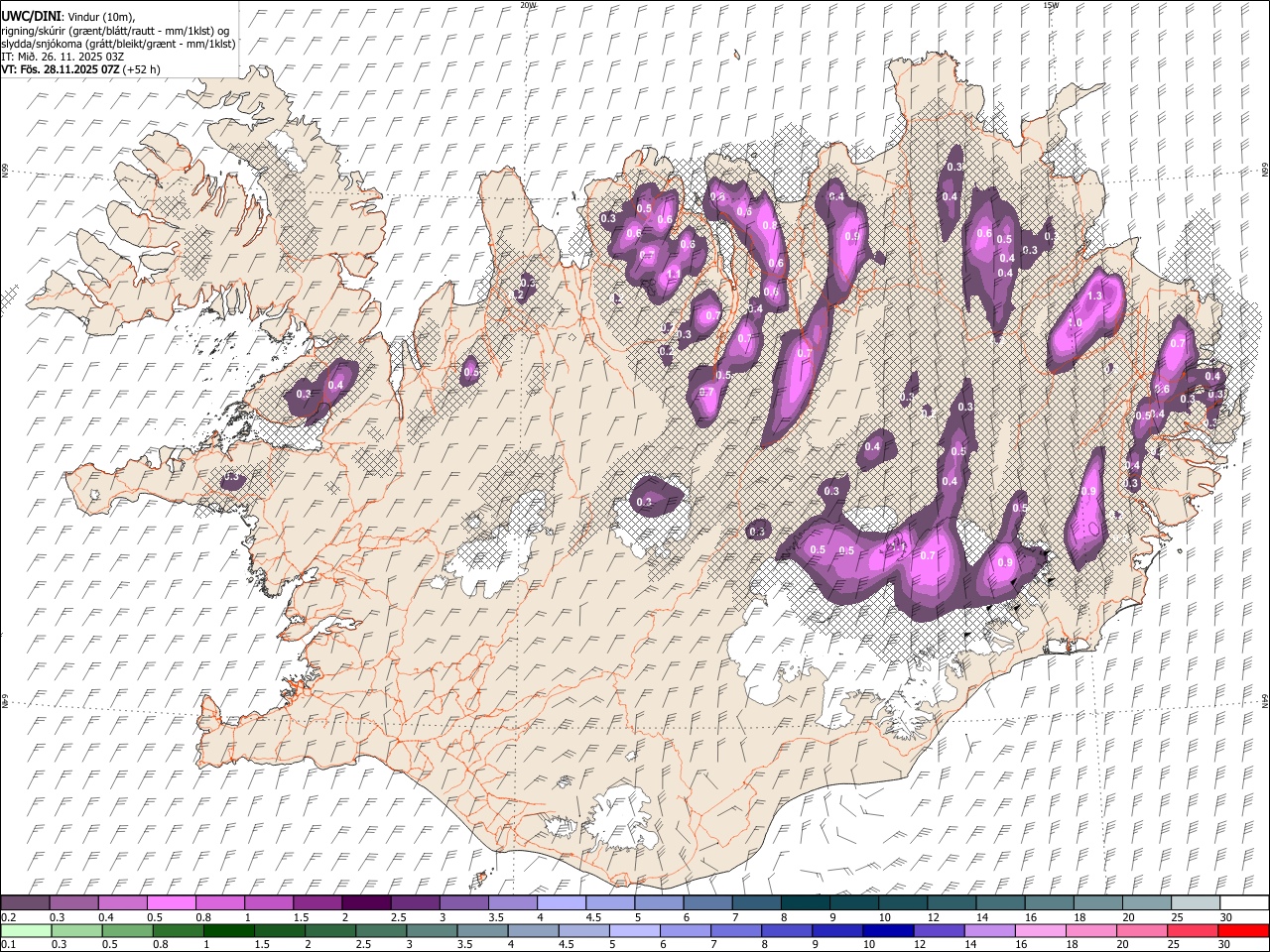Select the violet lower legend swatch at 14
1270x952 pixels.
click(989, 931)
